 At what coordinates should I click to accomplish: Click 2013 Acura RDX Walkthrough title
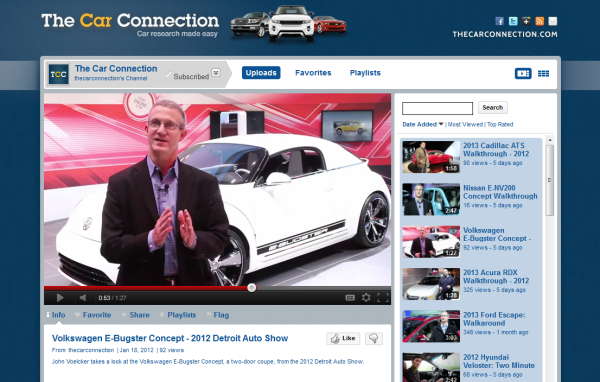click(x=496, y=276)
